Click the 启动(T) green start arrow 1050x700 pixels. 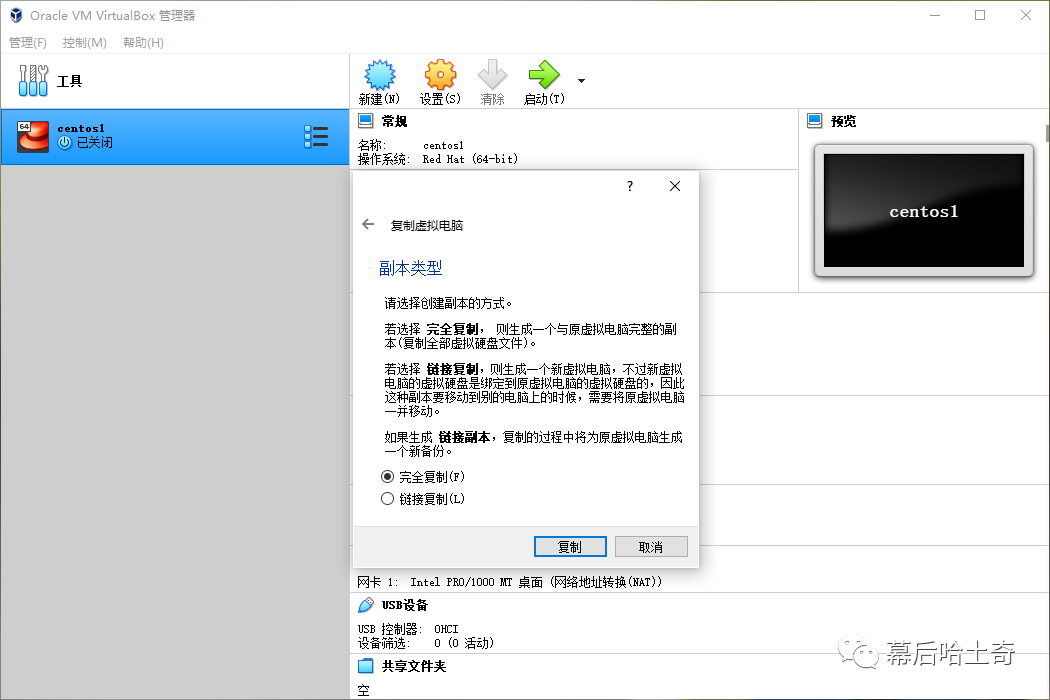point(544,76)
